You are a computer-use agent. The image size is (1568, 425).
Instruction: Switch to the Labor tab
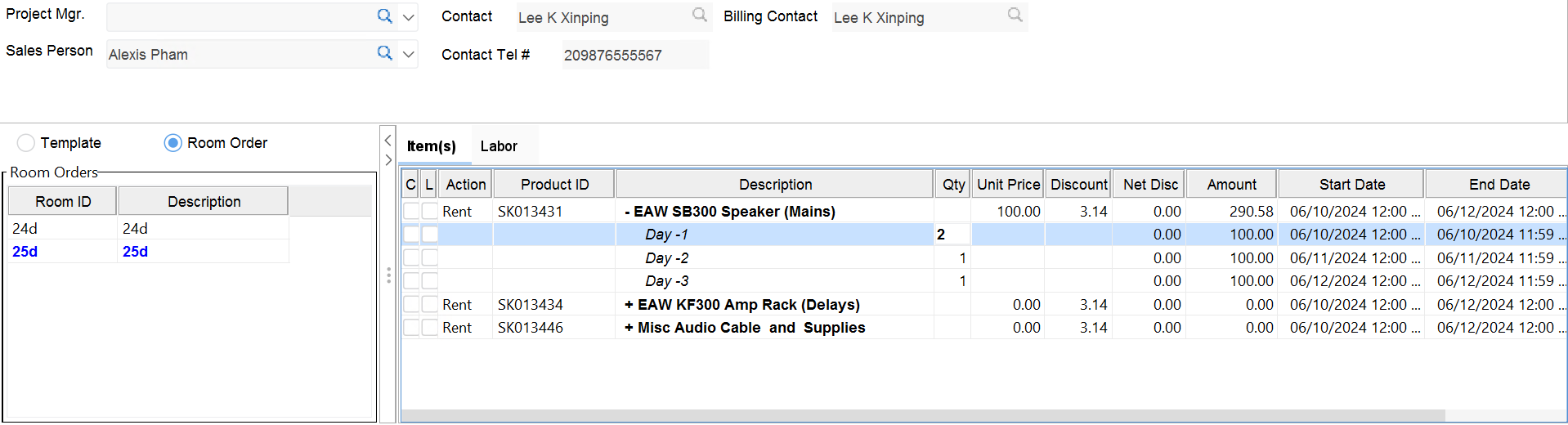(499, 146)
